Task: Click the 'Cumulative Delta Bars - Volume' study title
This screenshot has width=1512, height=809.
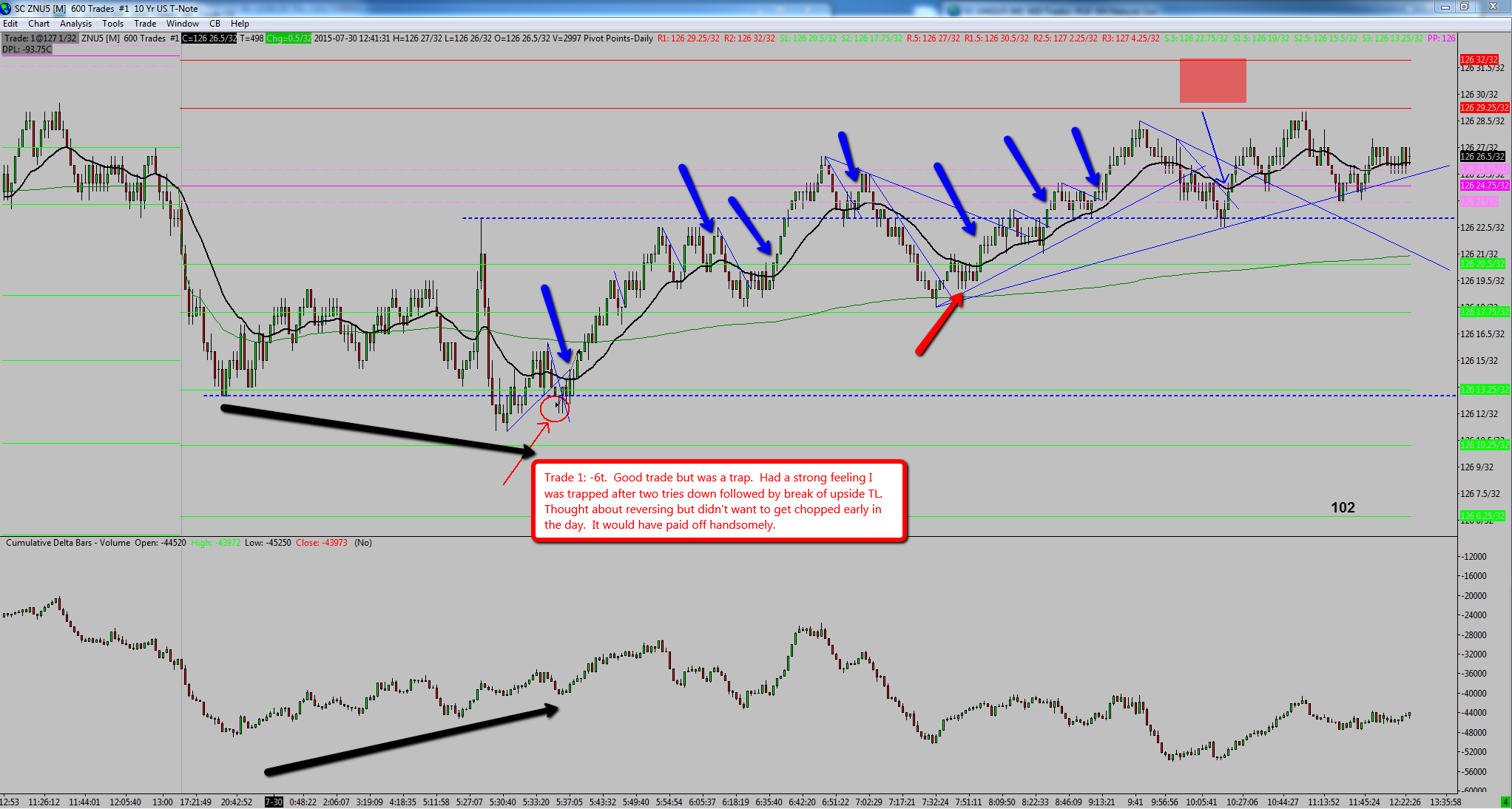Action: 68,543
